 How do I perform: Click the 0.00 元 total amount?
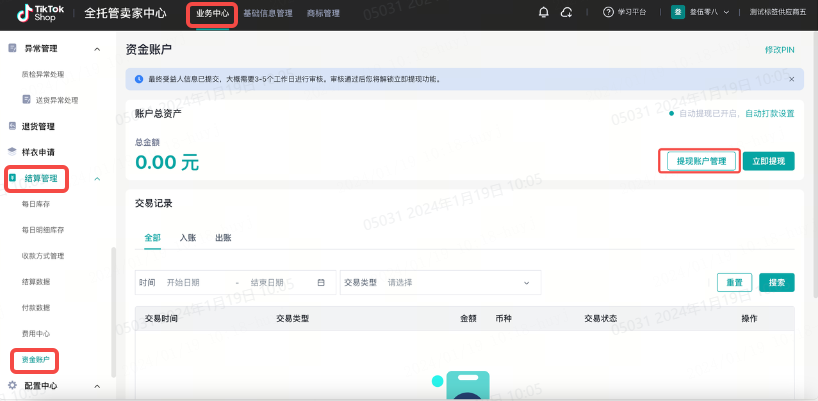point(167,163)
